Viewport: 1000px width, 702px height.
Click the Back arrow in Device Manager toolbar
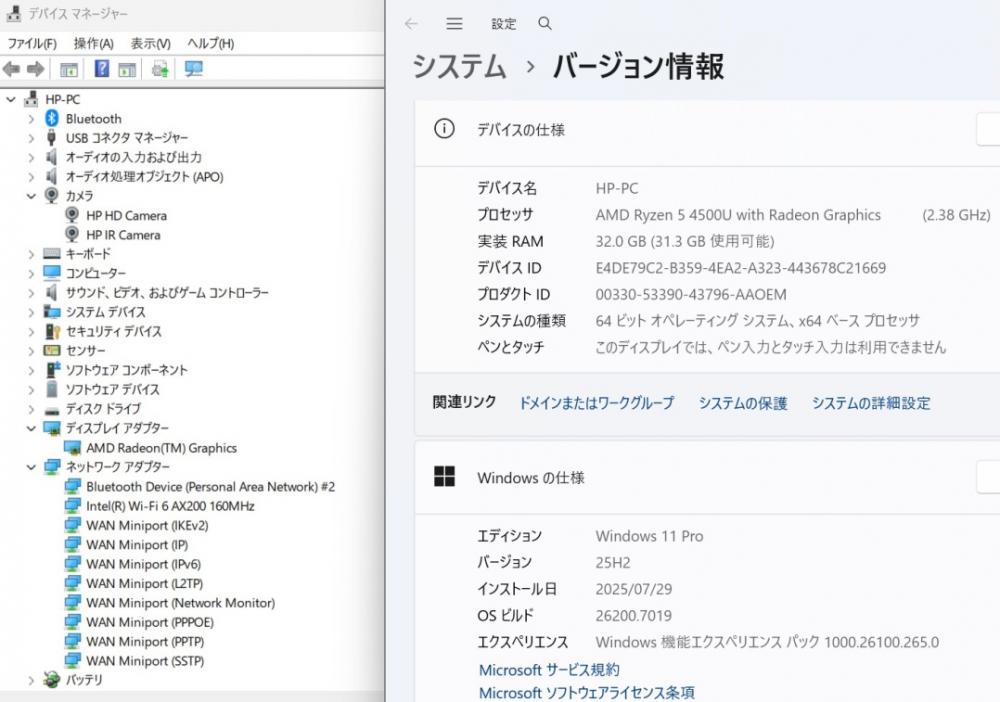[x=11, y=69]
